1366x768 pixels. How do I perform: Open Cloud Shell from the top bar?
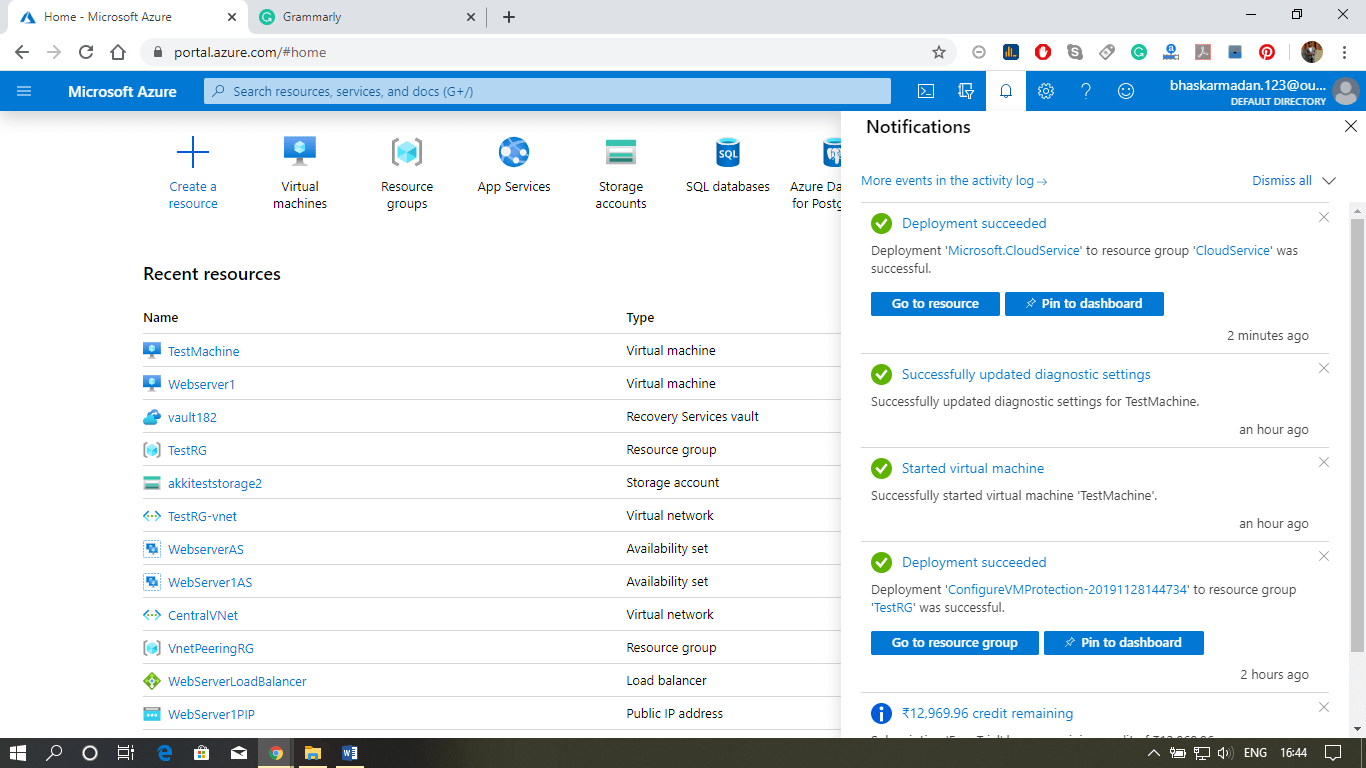point(926,91)
